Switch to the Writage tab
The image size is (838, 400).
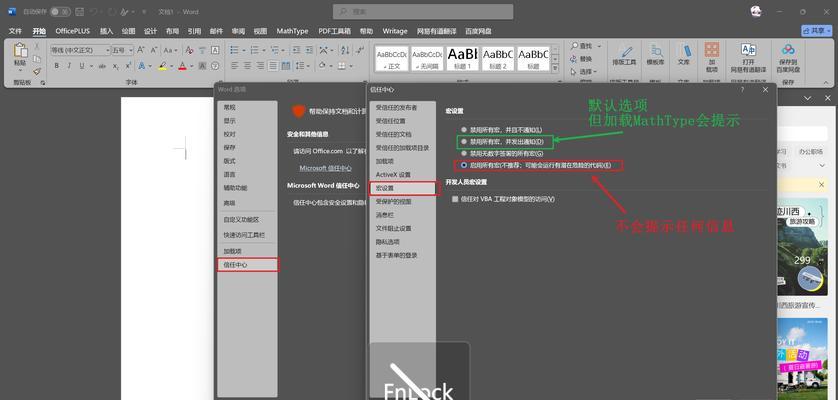pos(395,31)
